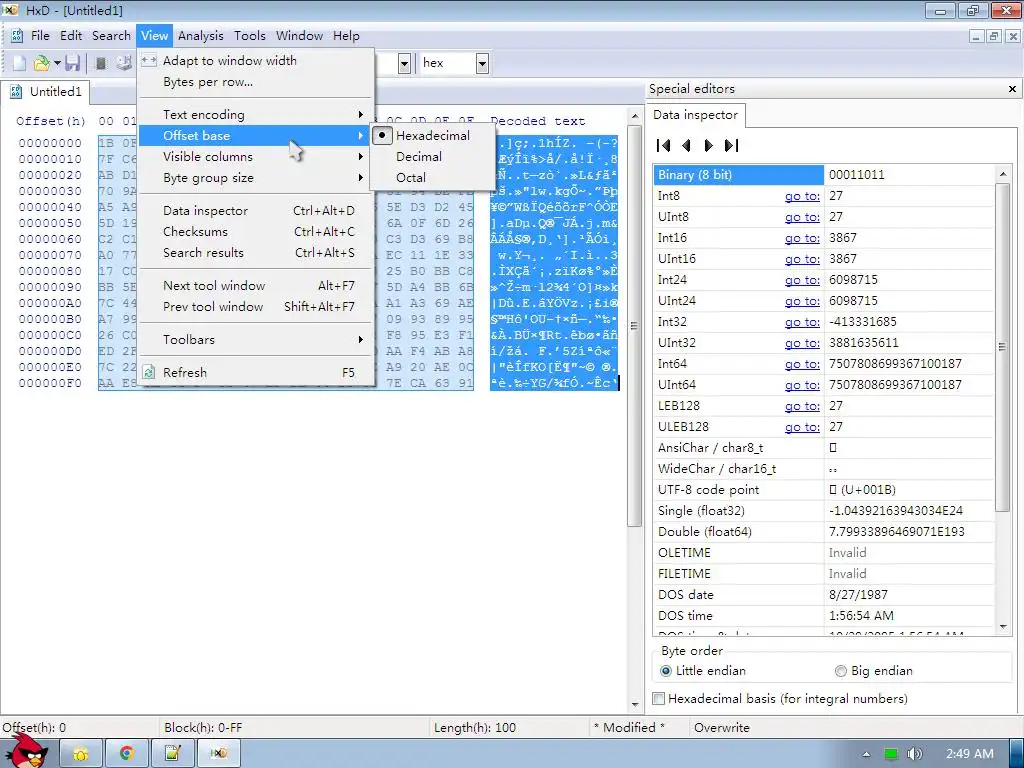
Task: Click go to link for UInt64
Action: pos(802,385)
